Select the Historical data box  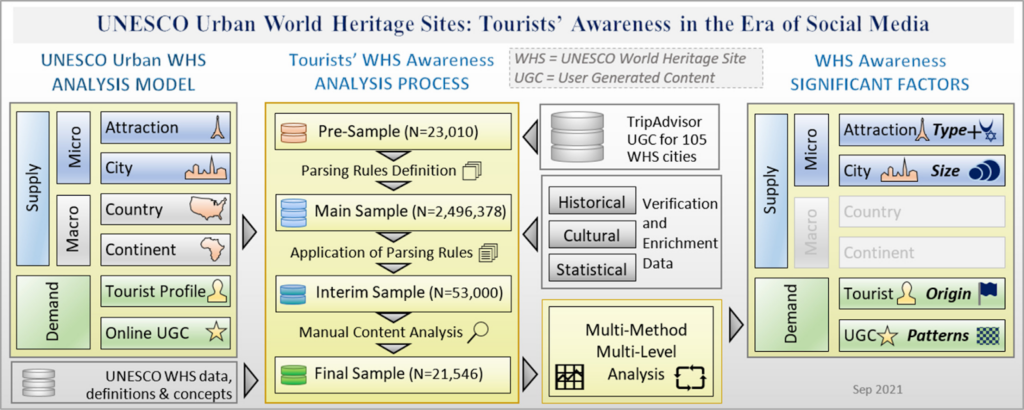[x=592, y=203]
